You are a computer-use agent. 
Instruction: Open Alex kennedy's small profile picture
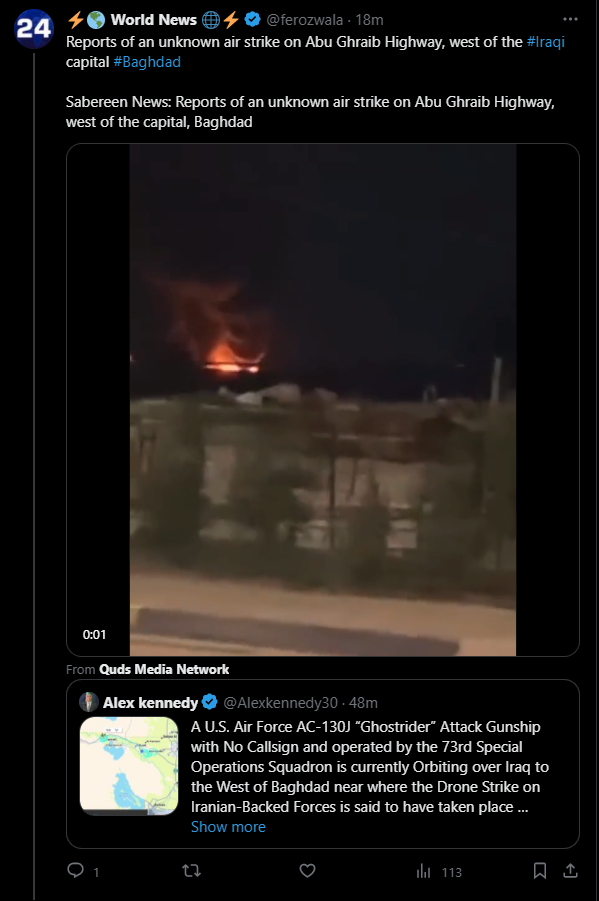[x=89, y=702]
